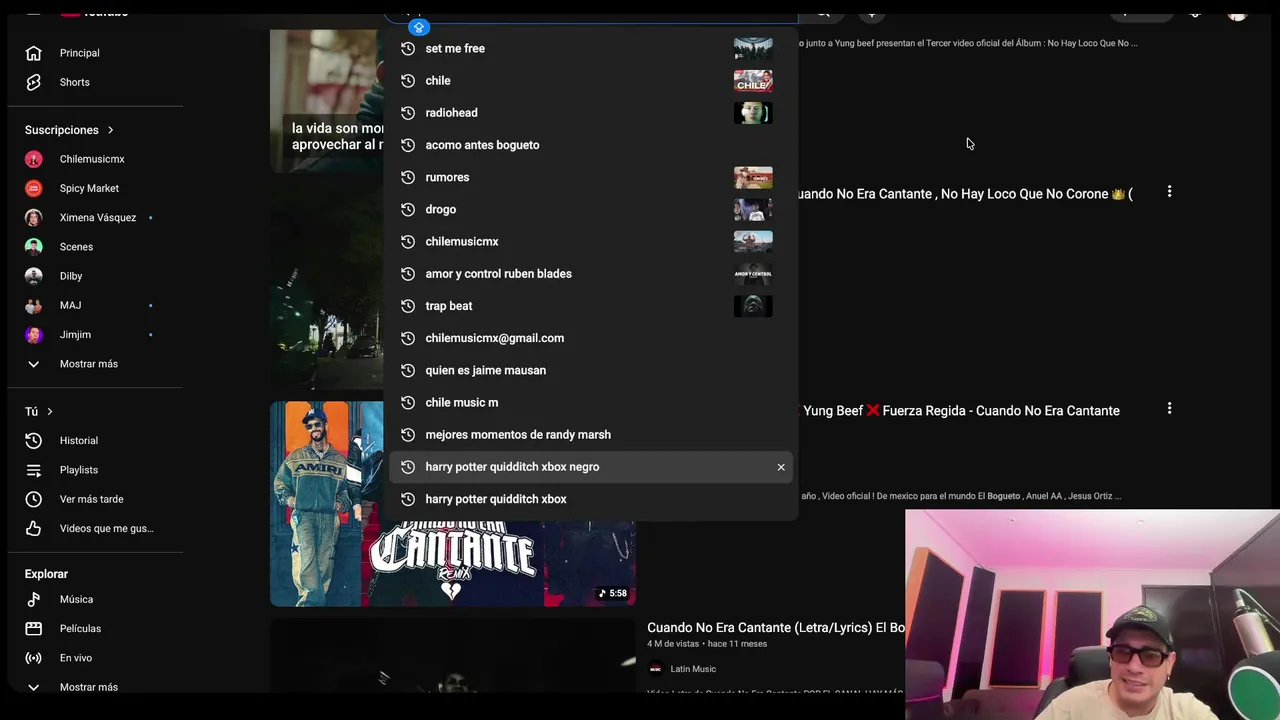The image size is (1280, 720).
Task: Select 'acomo antes bogueto' suggestion
Action: (590, 145)
